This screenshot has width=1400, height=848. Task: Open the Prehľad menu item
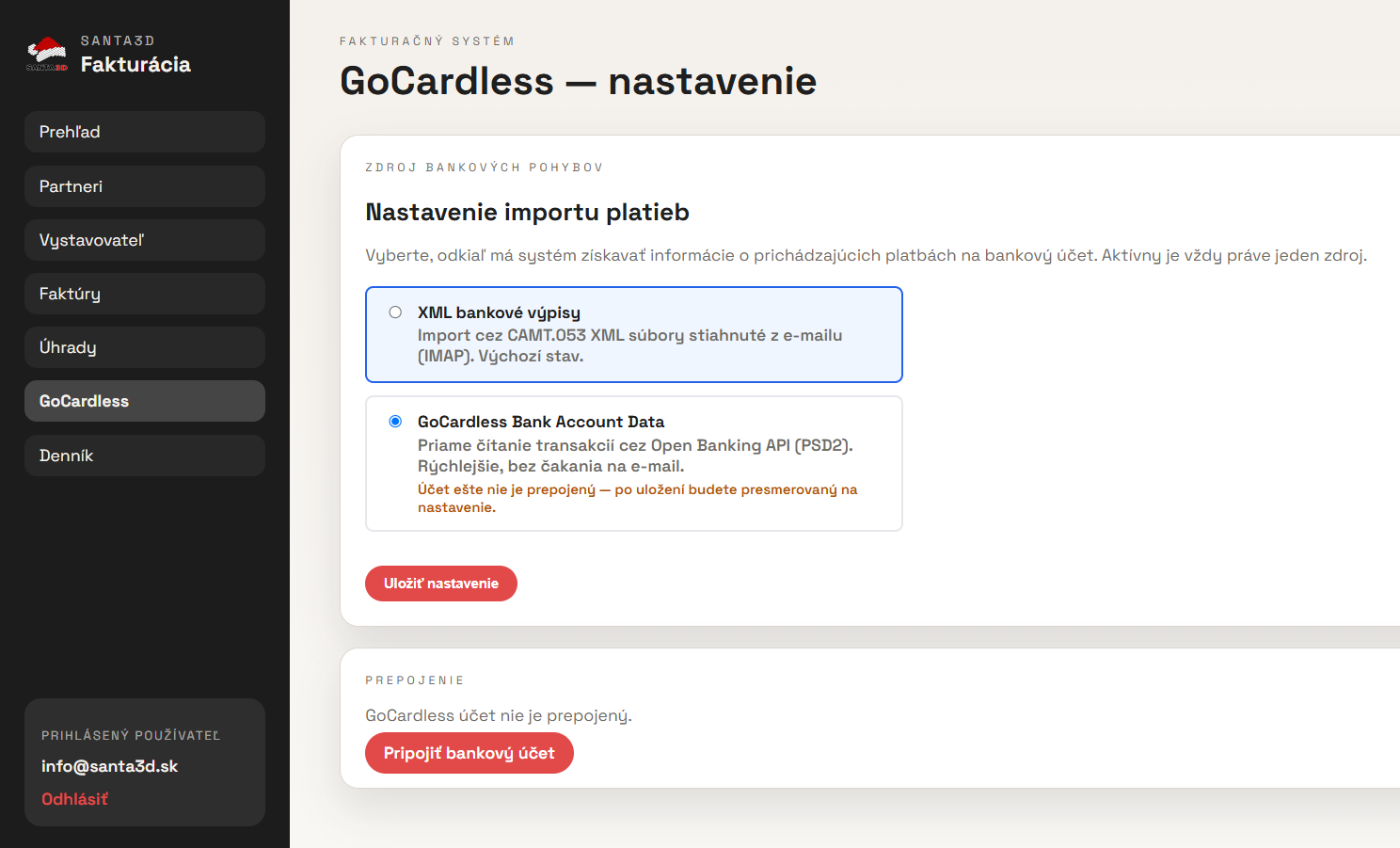coord(145,132)
